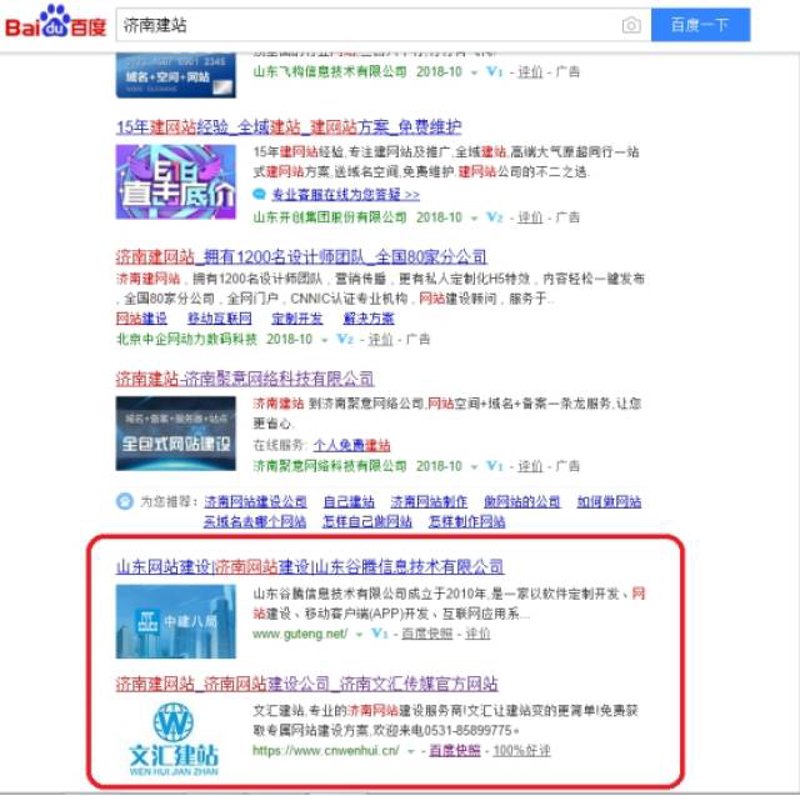Image resolution: width=800 pixels, height=796 pixels.
Task: Expand dropdown arrow after 济南聚意网络科技有限公司
Action: [473, 467]
